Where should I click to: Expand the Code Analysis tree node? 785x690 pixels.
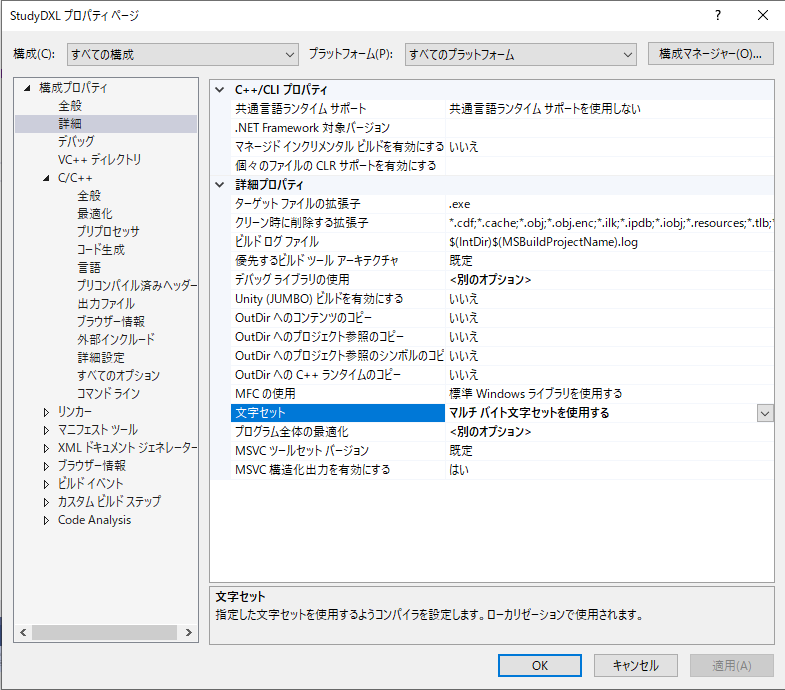tap(47, 520)
